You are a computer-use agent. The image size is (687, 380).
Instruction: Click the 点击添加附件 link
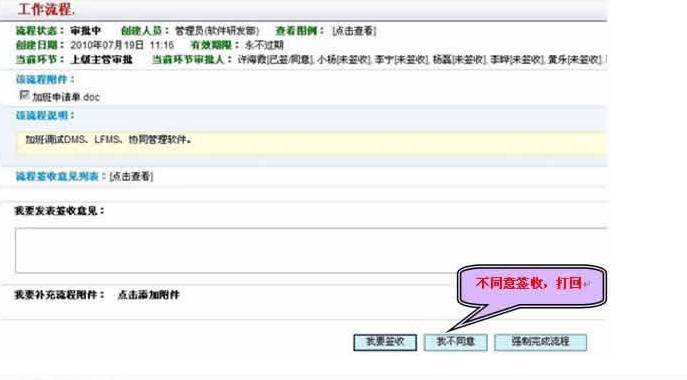[149, 295]
